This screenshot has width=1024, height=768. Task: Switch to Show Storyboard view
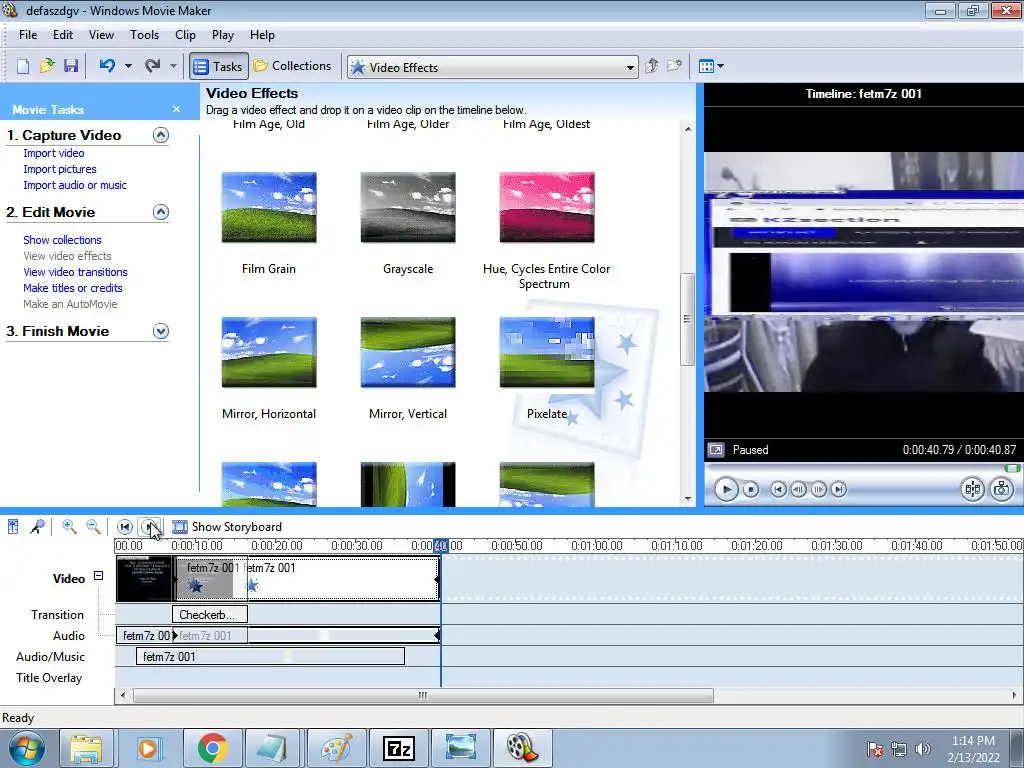coord(227,526)
